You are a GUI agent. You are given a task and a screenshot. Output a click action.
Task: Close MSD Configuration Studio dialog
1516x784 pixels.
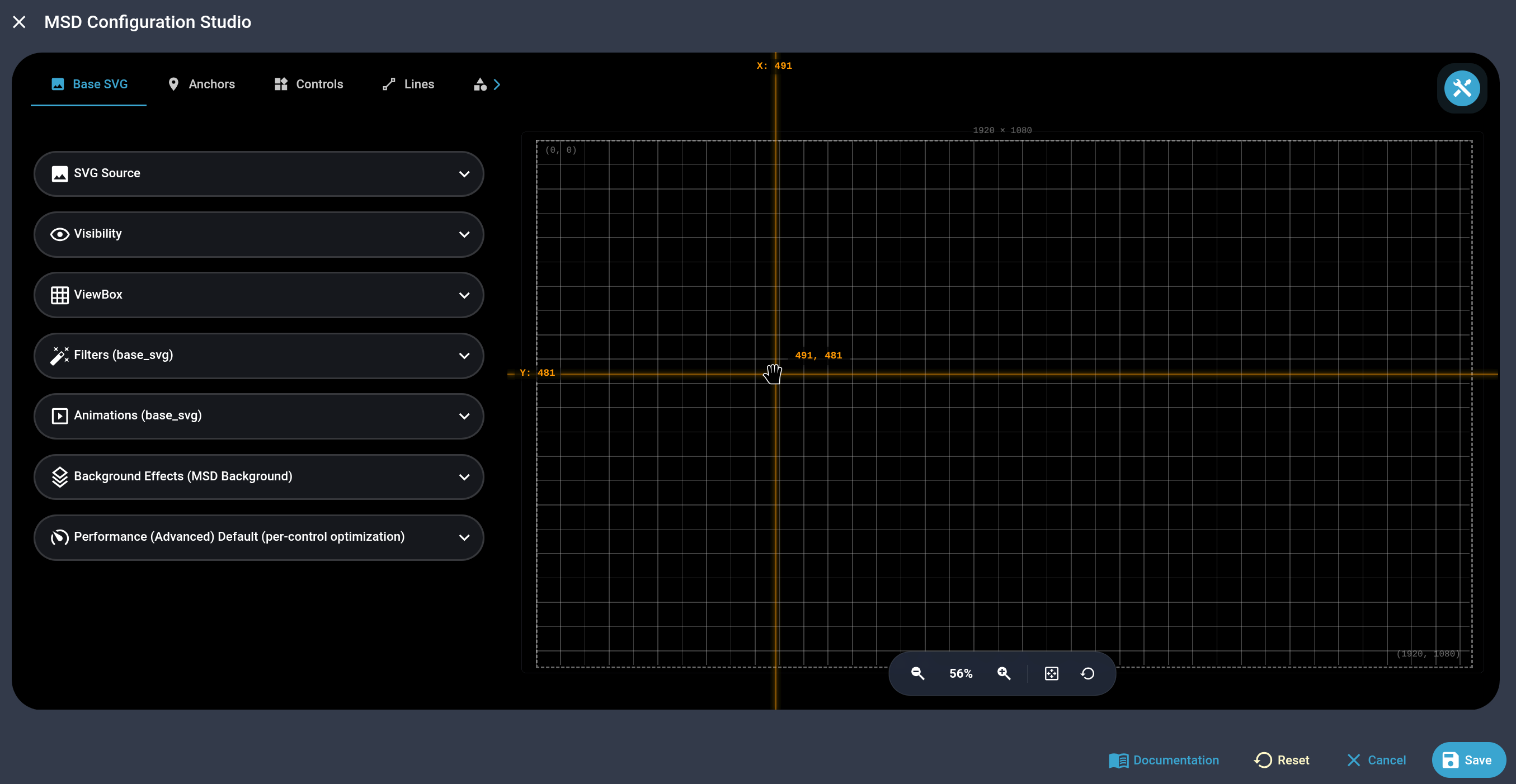20,22
